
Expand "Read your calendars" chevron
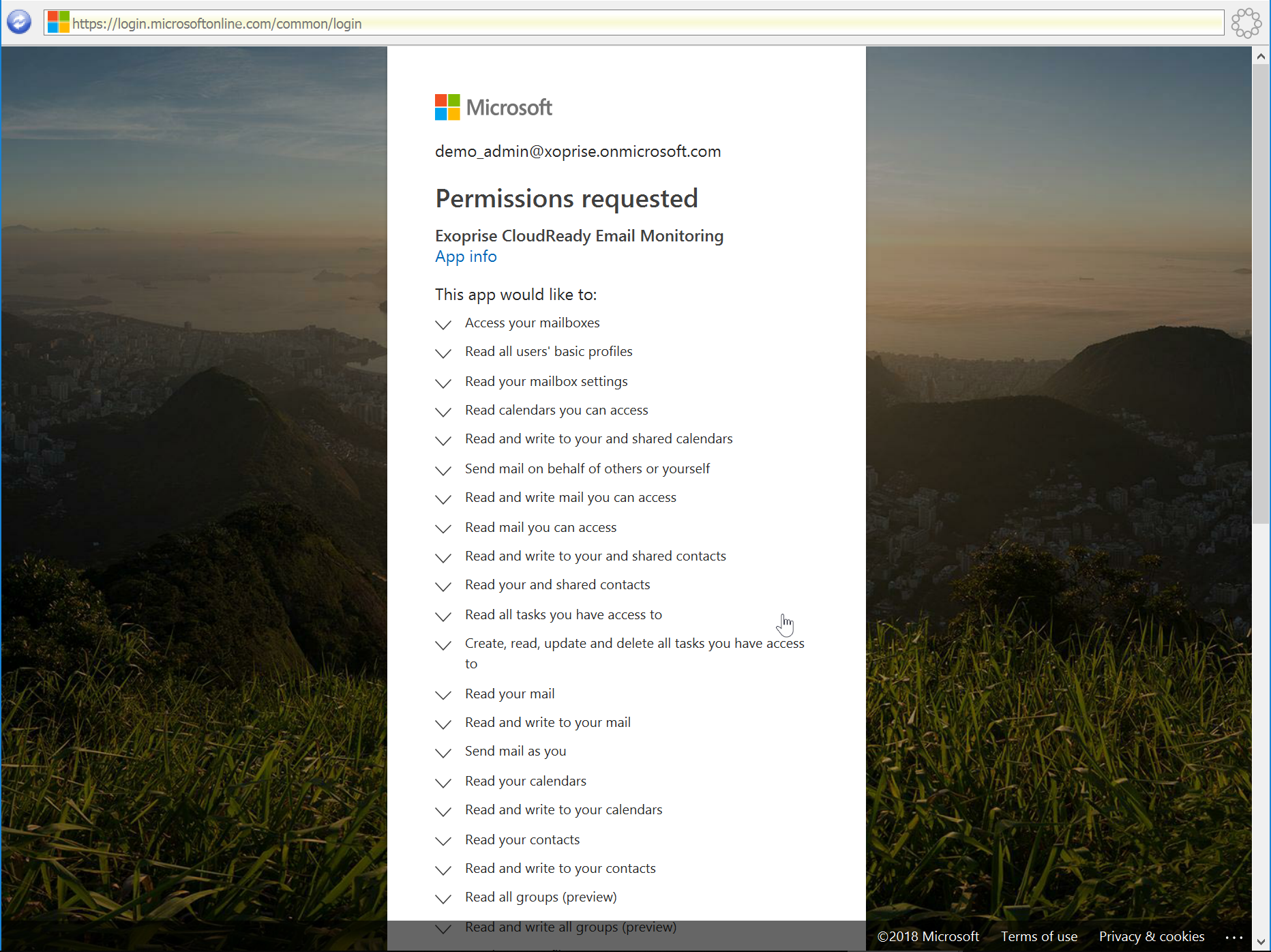click(443, 782)
